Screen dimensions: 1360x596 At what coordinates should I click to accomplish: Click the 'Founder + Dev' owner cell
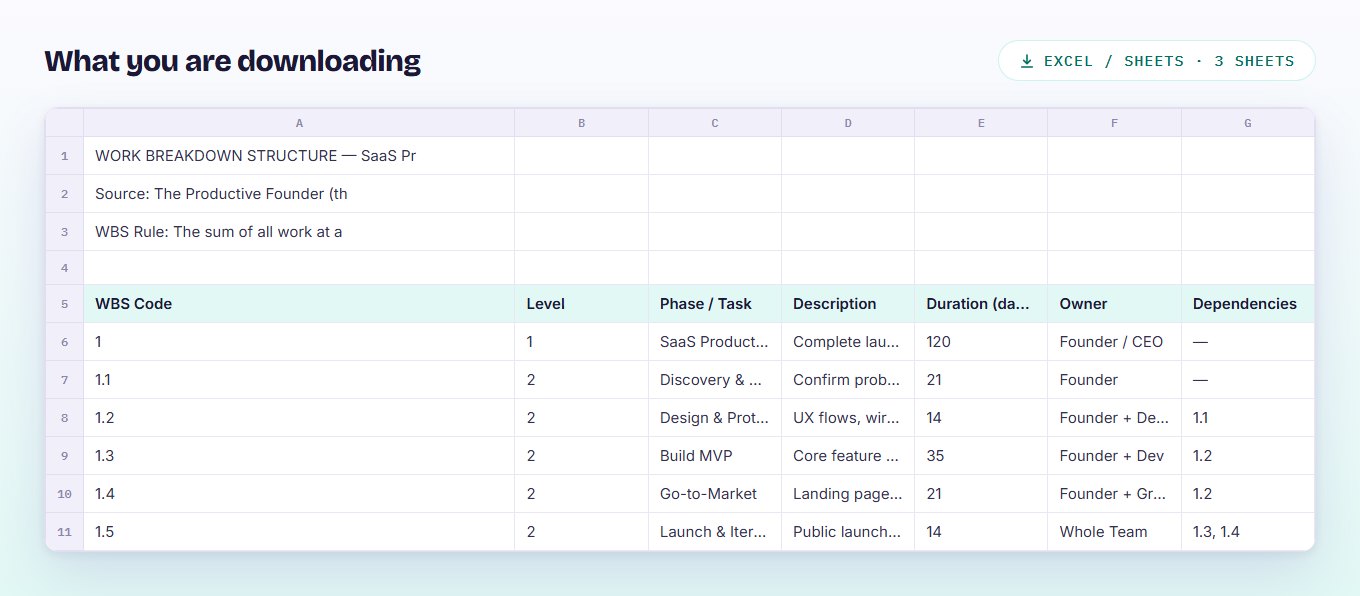[x=1114, y=456]
